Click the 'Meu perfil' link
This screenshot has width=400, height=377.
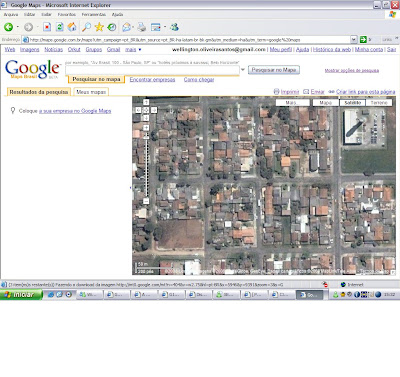281,49
